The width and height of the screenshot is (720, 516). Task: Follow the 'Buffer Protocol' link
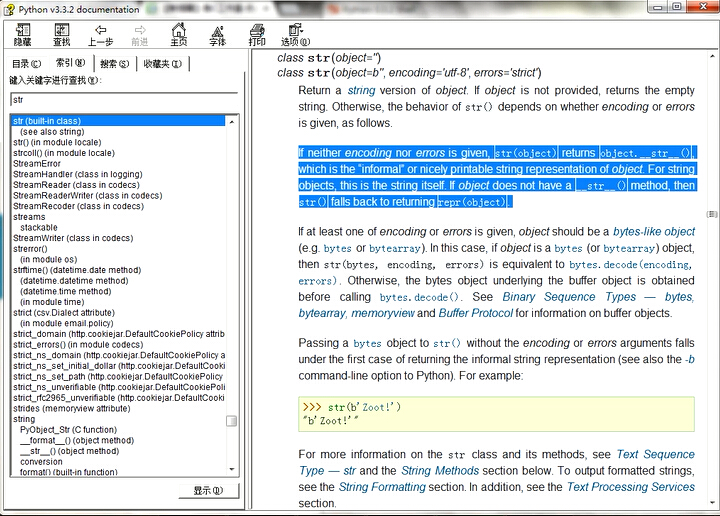(476, 313)
